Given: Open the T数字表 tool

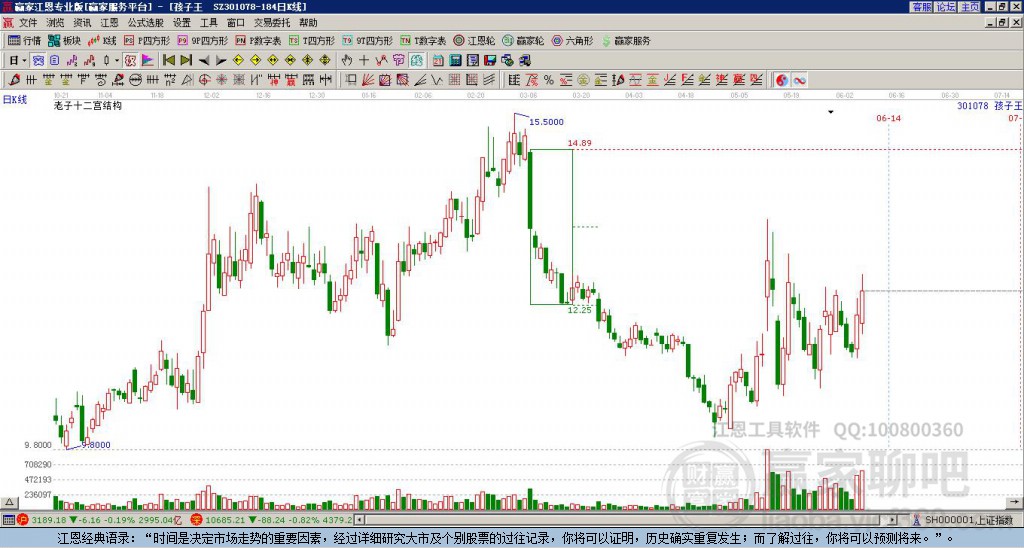Looking at the screenshot, I should click(423, 40).
